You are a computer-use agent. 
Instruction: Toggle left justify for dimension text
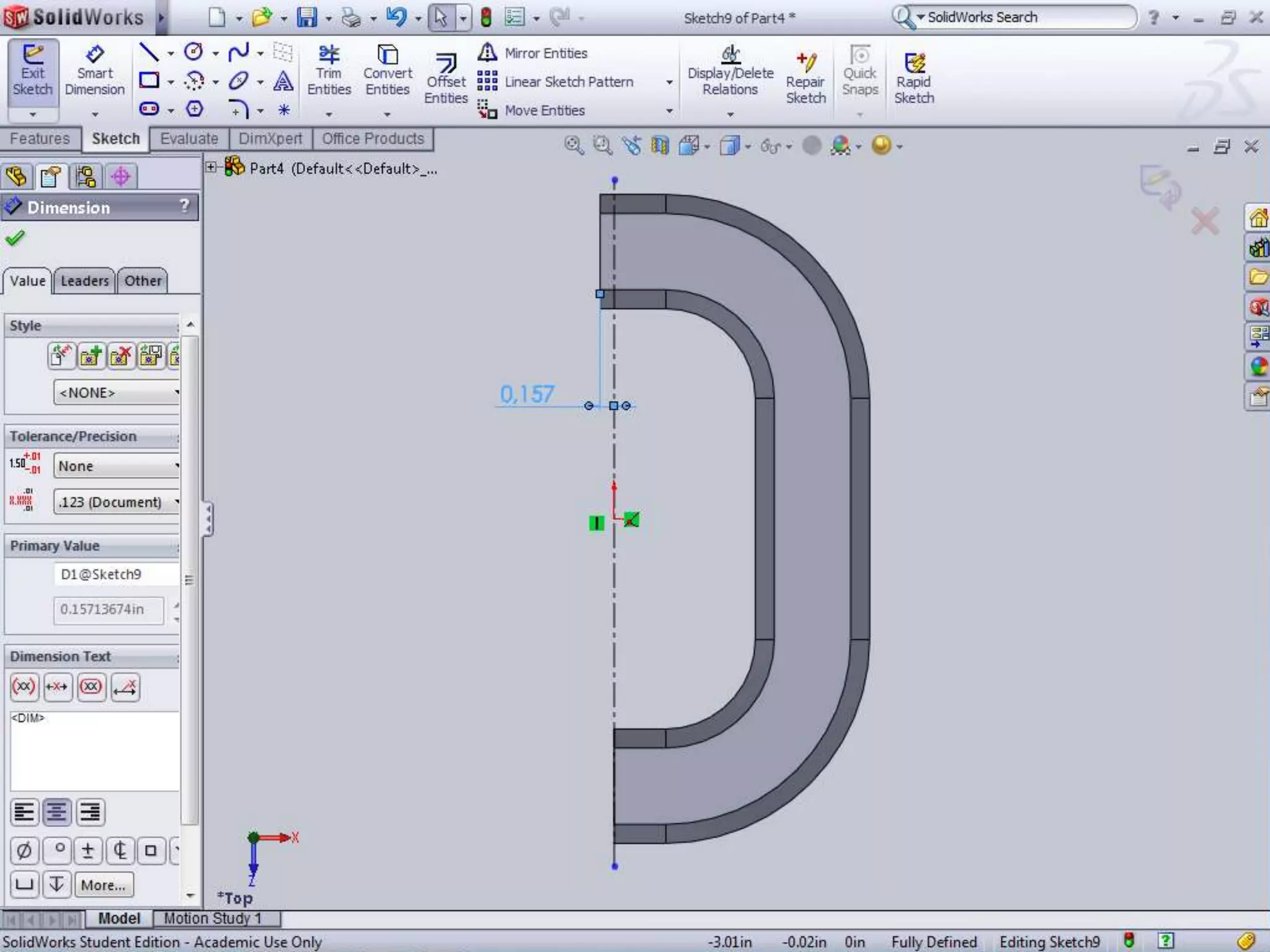click(x=25, y=812)
